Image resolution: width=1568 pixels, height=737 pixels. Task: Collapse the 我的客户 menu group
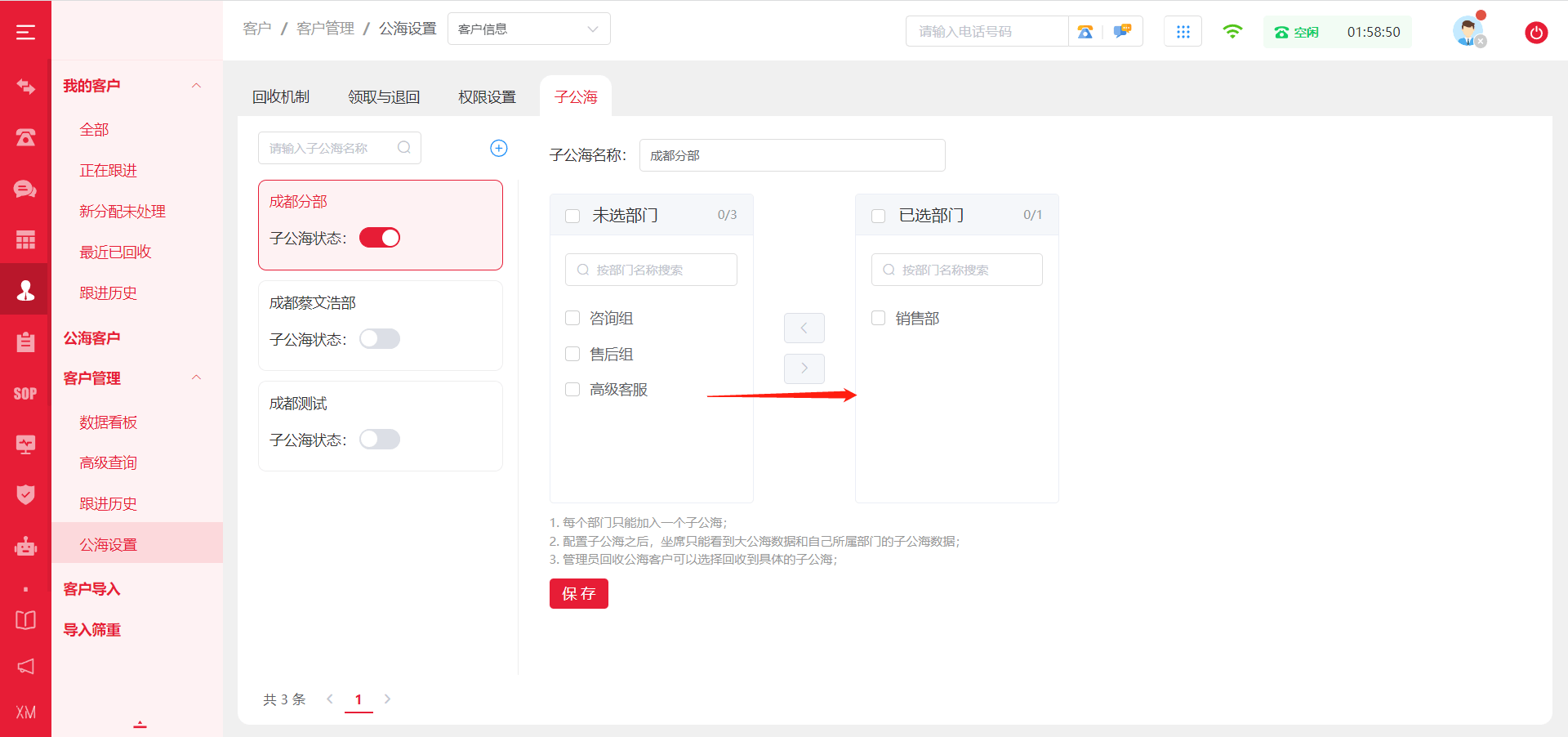tap(196, 86)
